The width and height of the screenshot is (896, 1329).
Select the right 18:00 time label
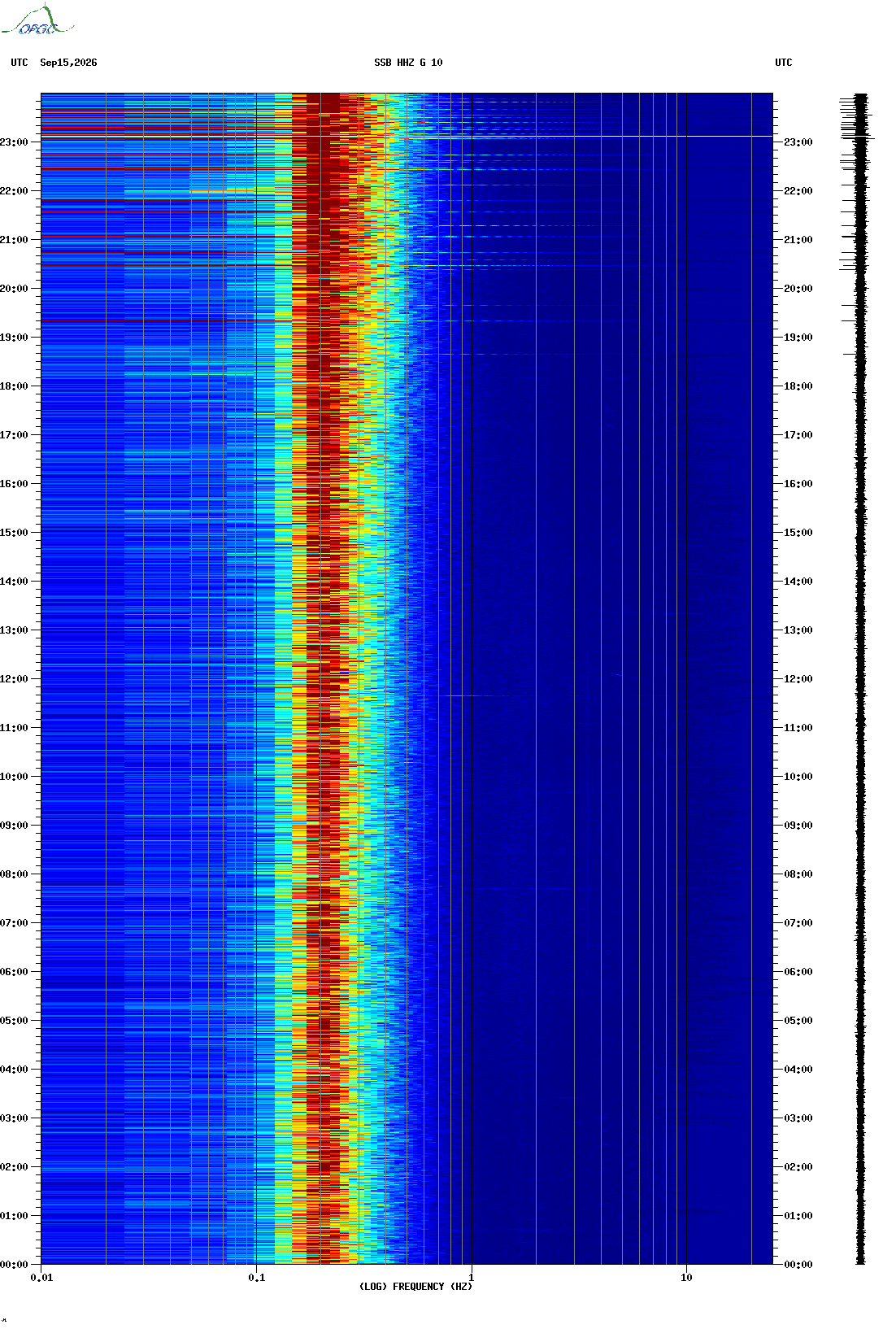pyautogui.click(x=798, y=386)
